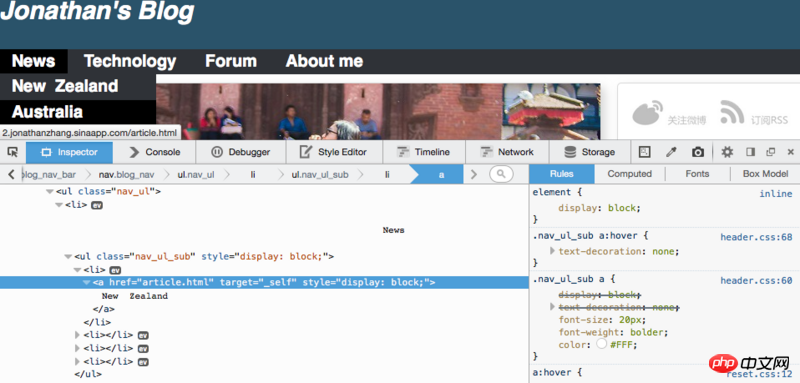Close the developer tools panel
The width and height of the screenshot is (800, 383).
(x=790, y=152)
